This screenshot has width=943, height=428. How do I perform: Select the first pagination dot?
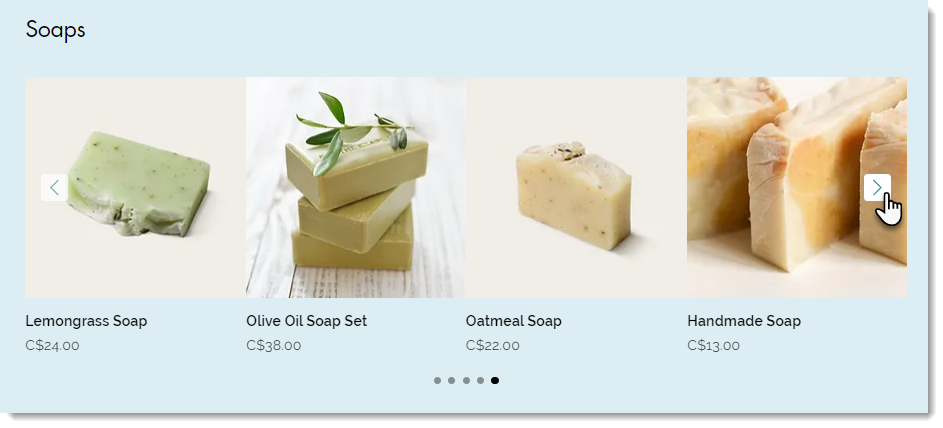[437, 381]
